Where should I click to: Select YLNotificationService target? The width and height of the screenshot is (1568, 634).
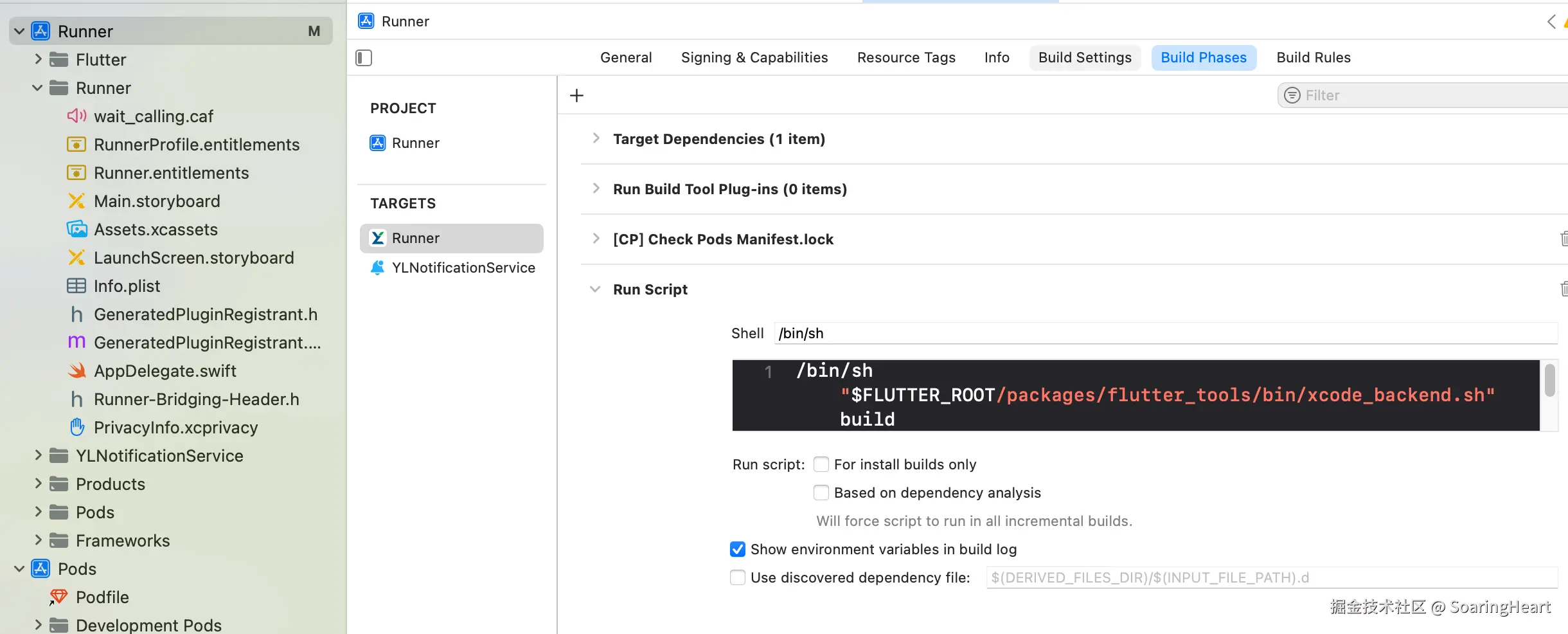pyautogui.click(x=452, y=267)
